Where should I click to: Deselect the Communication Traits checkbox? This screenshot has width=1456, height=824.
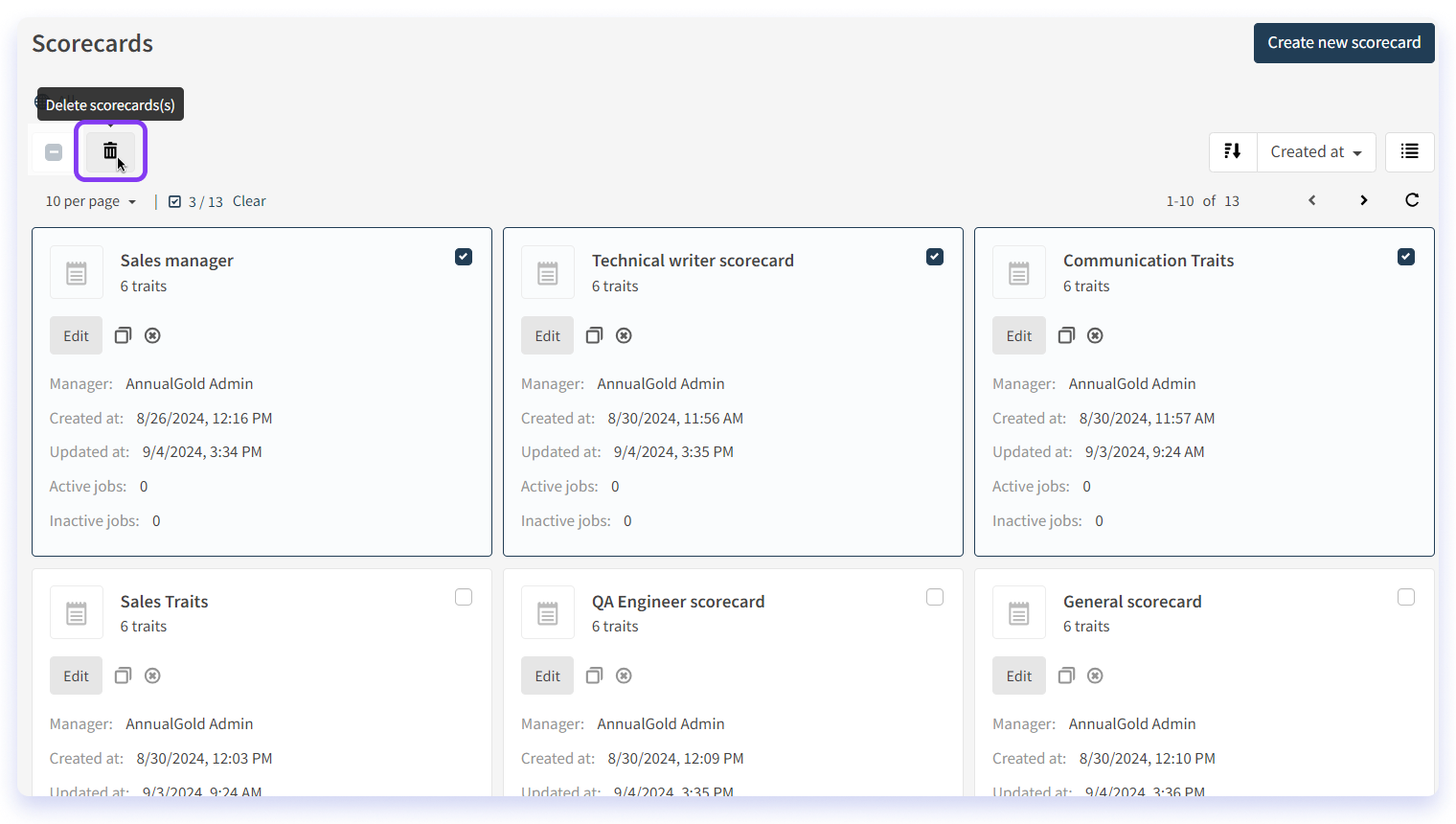pyautogui.click(x=1406, y=257)
